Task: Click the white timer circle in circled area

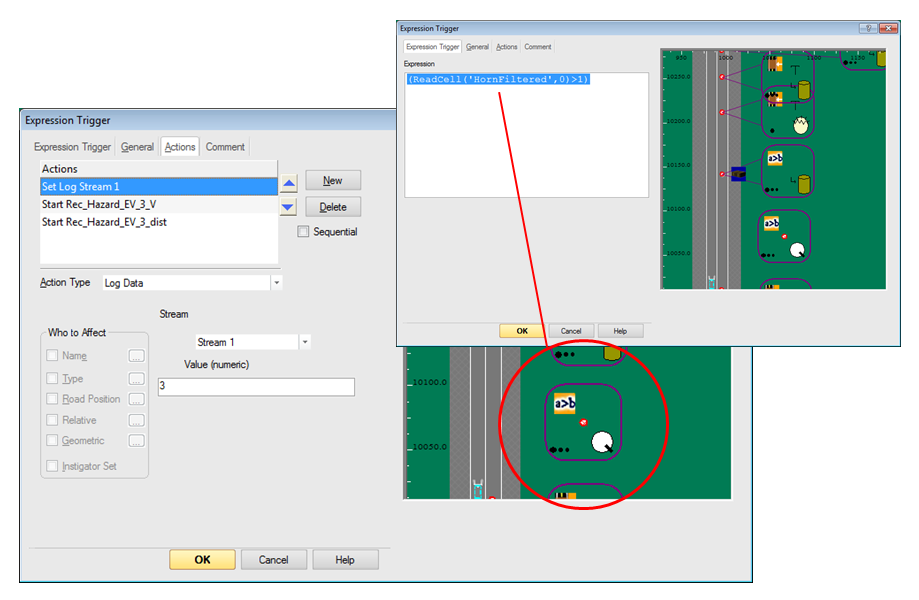Action: (602, 441)
